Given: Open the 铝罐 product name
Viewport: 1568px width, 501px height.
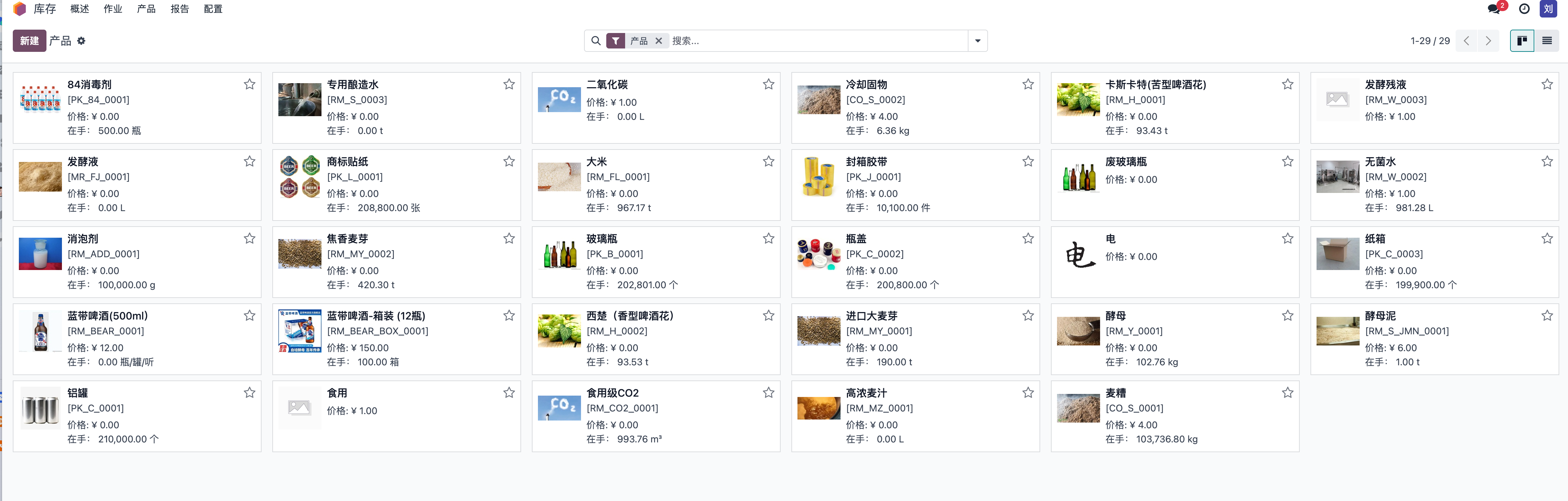Looking at the screenshot, I should [x=78, y=393].
